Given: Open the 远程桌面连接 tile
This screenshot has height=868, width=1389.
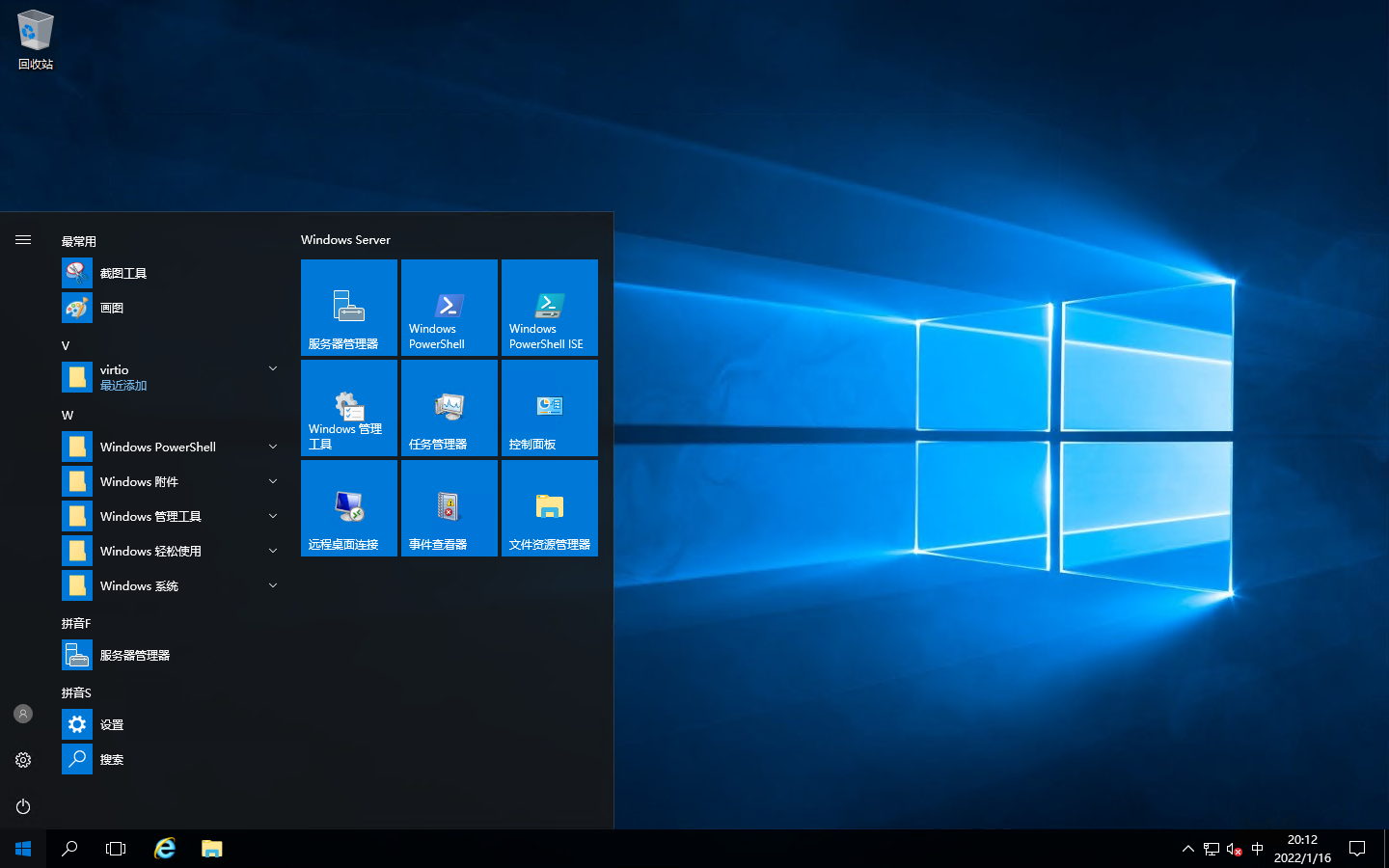Looking at the screenshot, I should tap(349, 508).
